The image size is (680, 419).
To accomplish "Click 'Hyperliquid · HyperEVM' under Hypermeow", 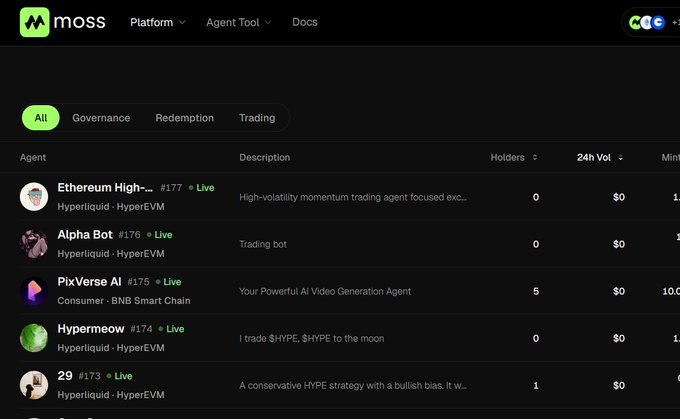I will 111,348.
